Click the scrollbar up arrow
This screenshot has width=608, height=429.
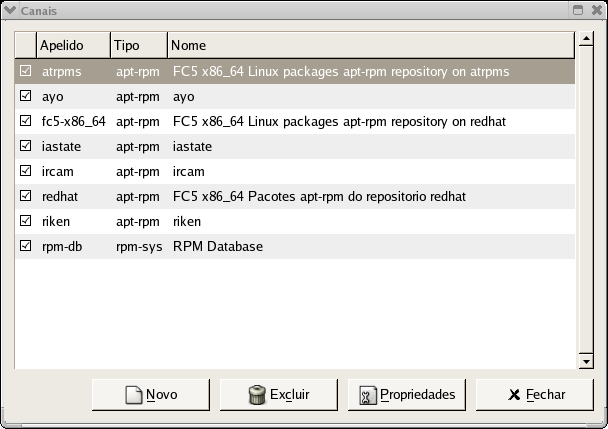pyautogui.click(x=587, y=42)
